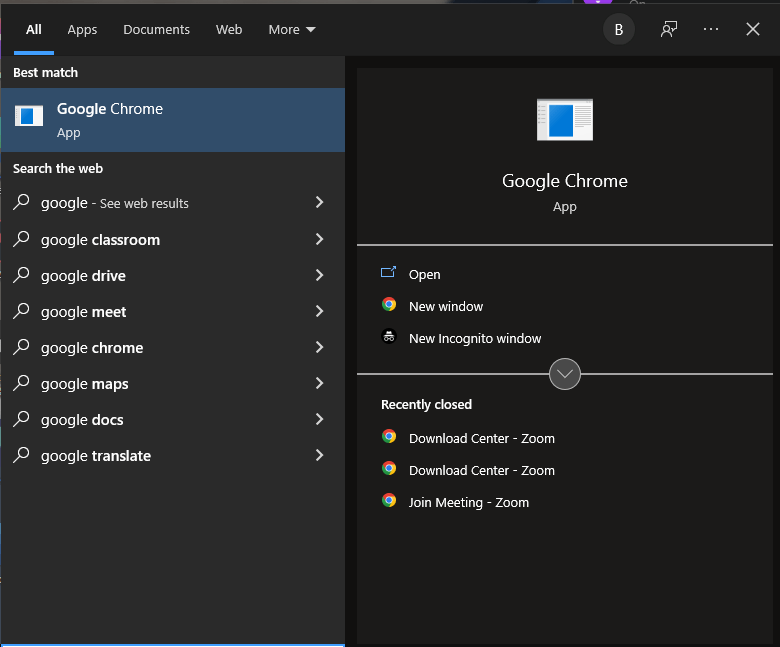The image size is (780, 647).
Task: Click the Google Chrome icon in Best match
Action: [x=29, y=116]
